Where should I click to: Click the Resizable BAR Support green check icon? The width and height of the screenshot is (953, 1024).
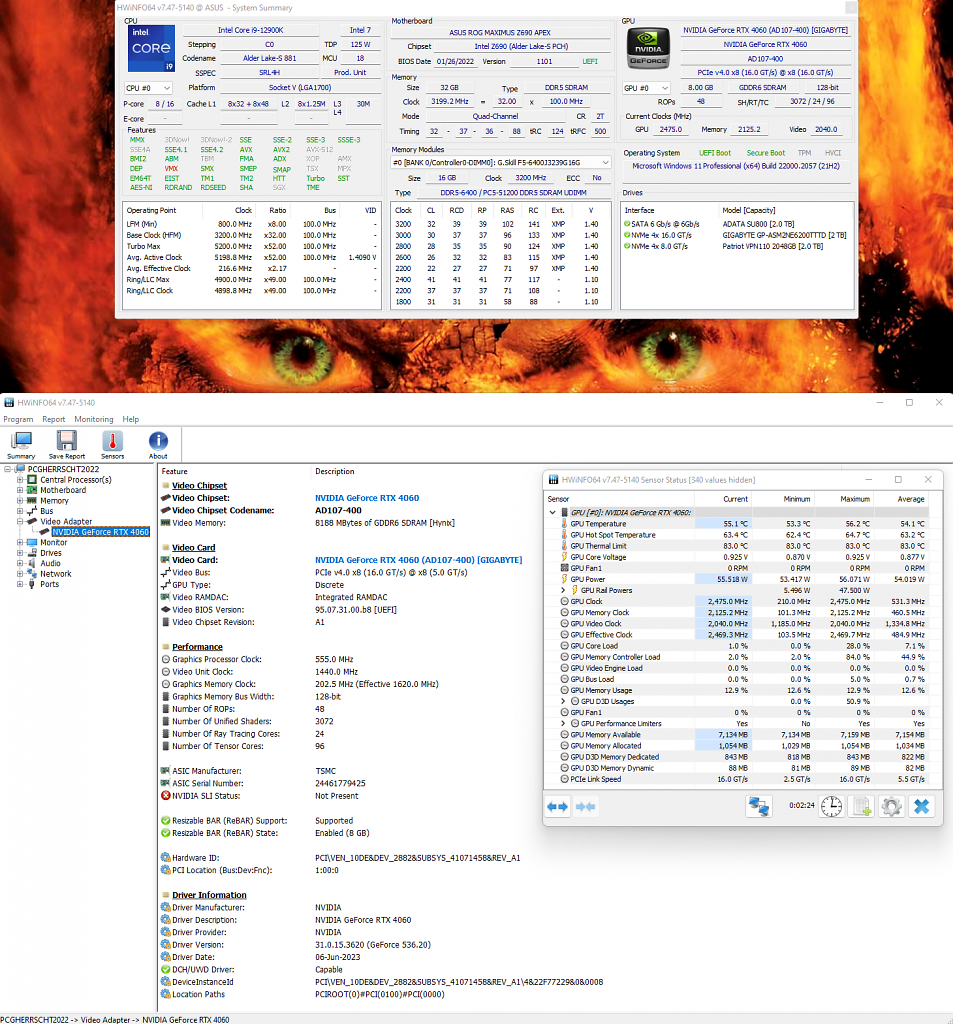(166, 820)
